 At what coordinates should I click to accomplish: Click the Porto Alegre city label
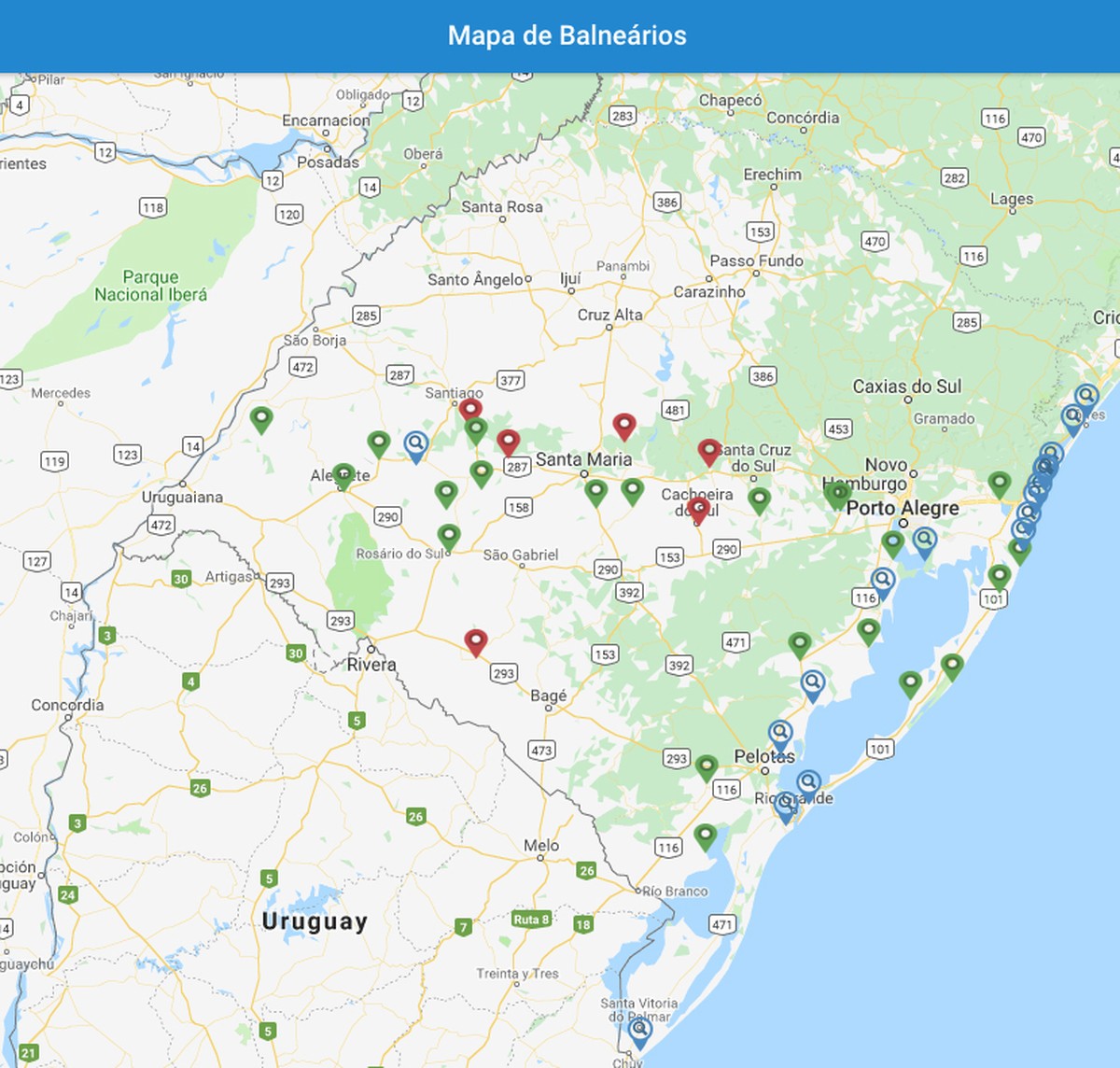[x=902, y=508]
